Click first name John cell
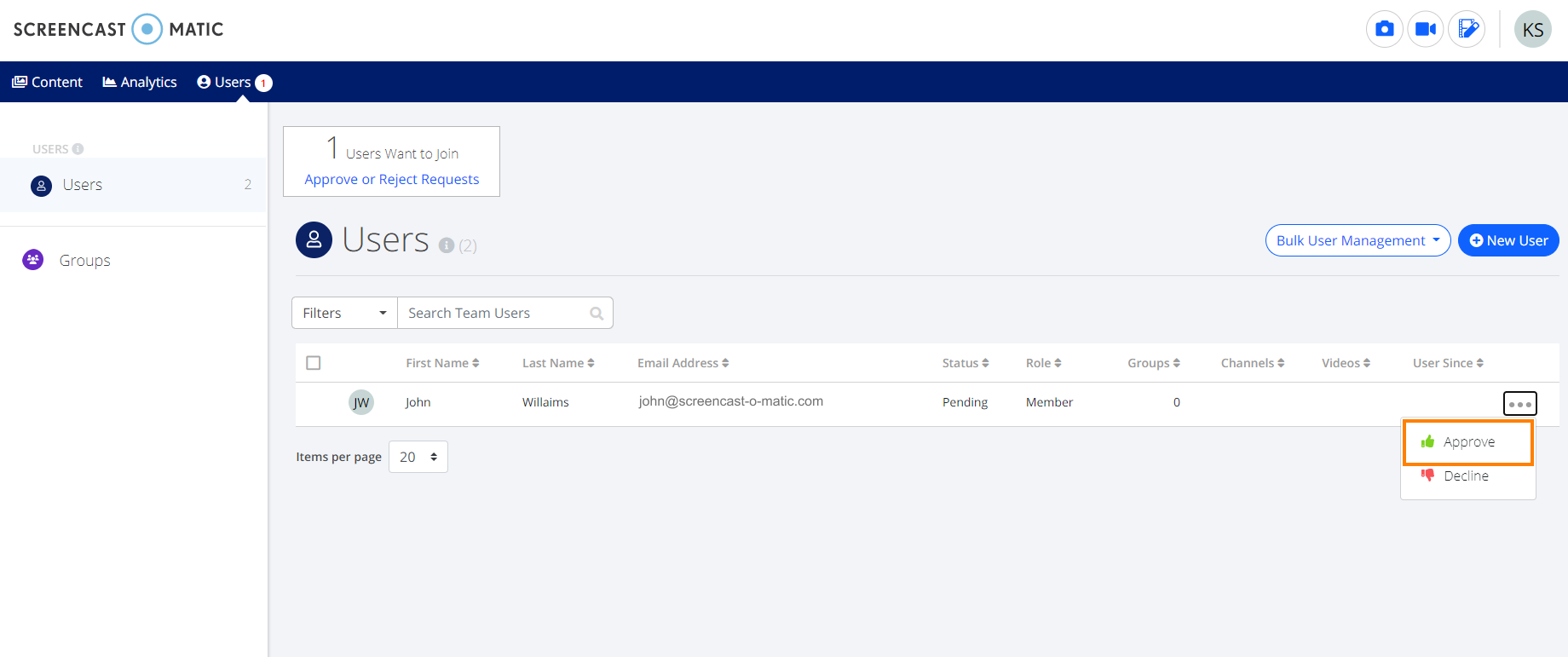This screenshot has width=1568, height=657. click(x=418, y=402)
